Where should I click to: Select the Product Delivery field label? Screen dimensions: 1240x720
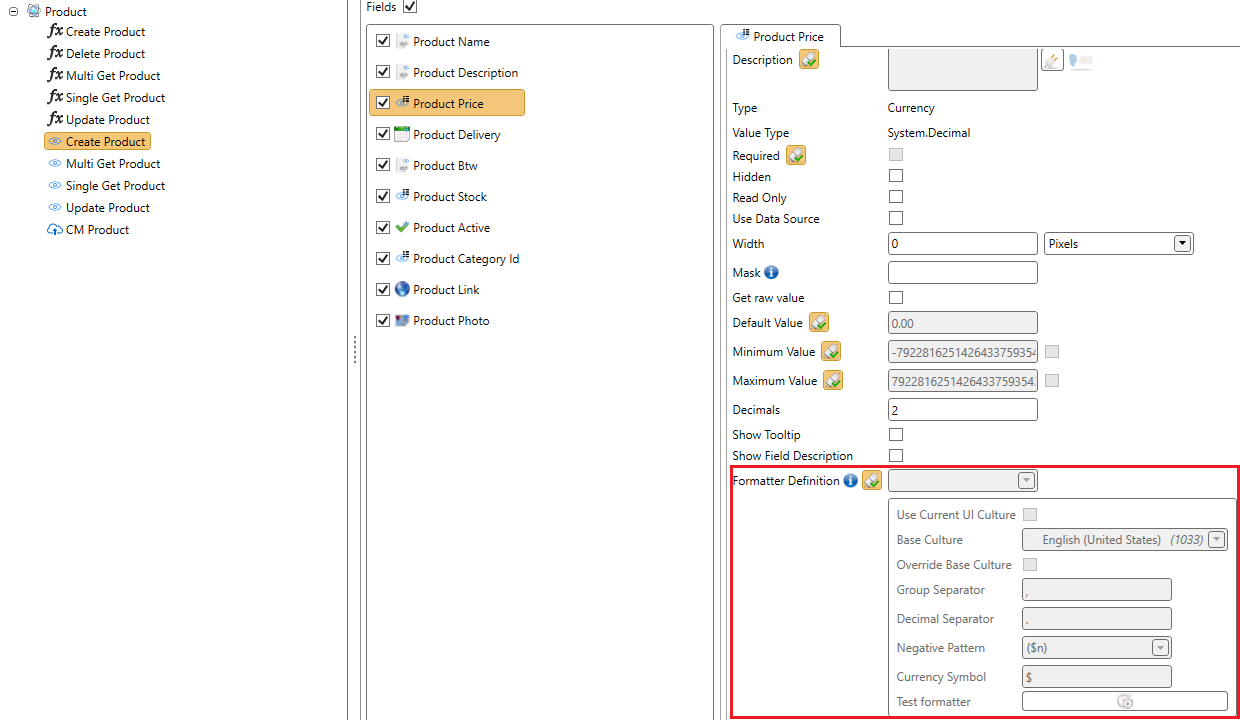coord(457,135)
